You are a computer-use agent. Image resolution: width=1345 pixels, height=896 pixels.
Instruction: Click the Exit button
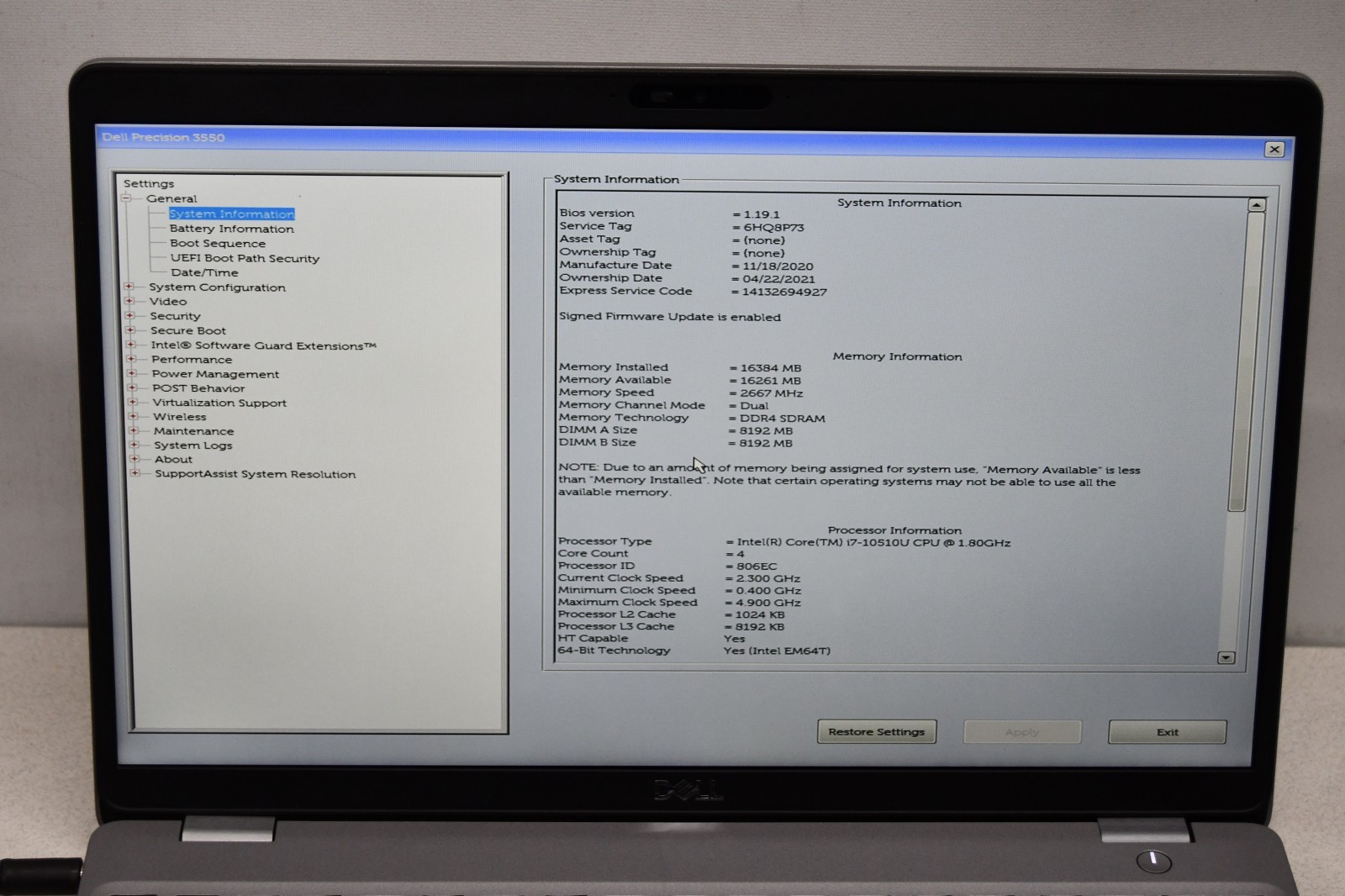pos(1168,732)
